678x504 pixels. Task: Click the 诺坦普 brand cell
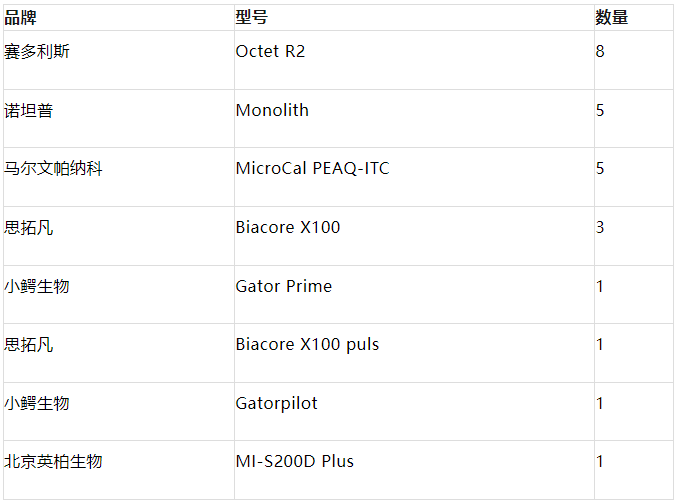[29, 110]
